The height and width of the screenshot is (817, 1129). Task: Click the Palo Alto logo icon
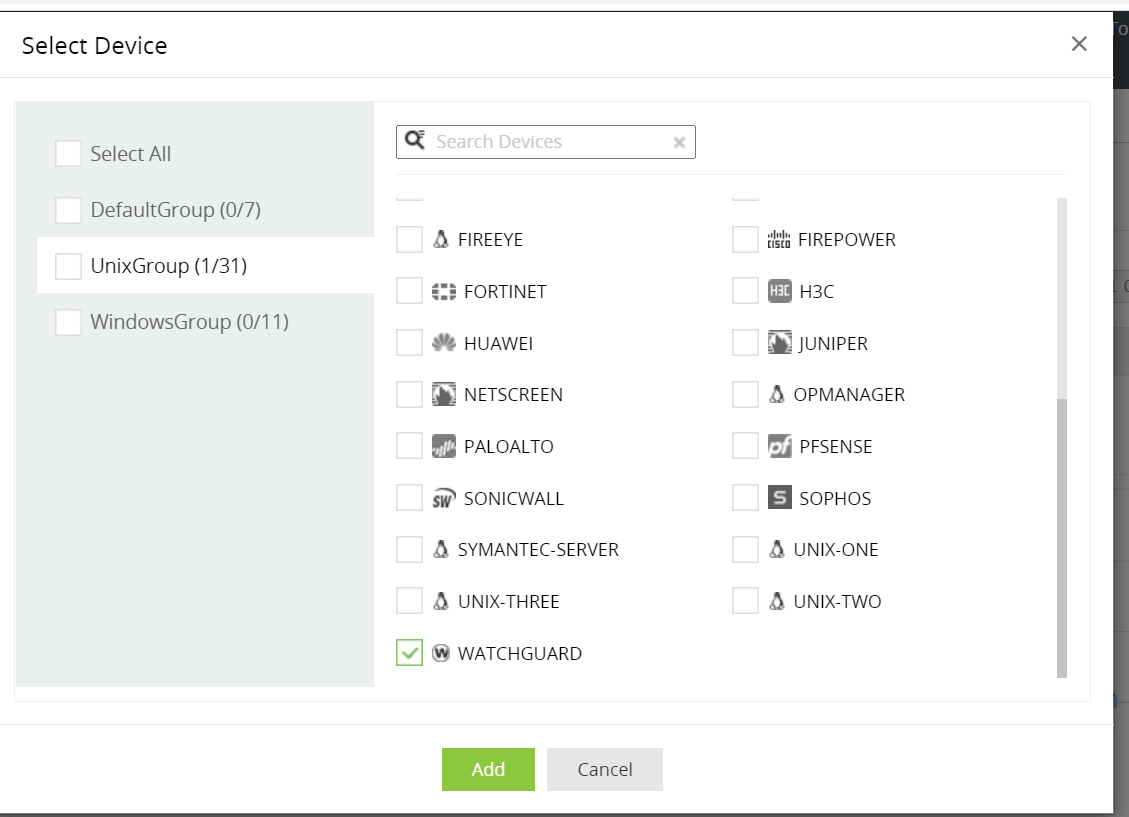tap(444, 447)
